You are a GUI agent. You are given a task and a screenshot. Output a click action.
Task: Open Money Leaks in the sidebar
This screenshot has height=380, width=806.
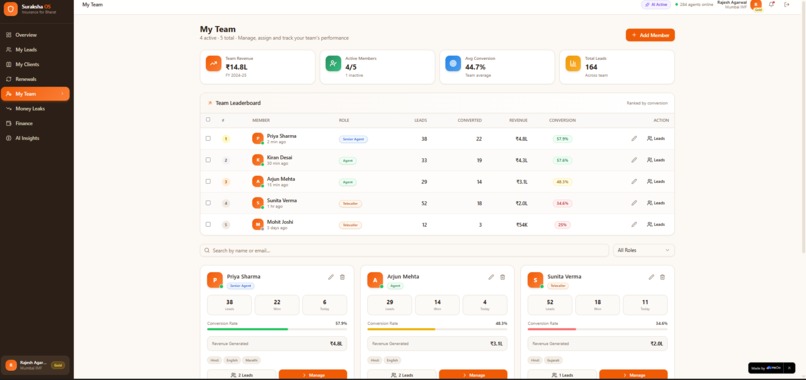tap(35, 108)
